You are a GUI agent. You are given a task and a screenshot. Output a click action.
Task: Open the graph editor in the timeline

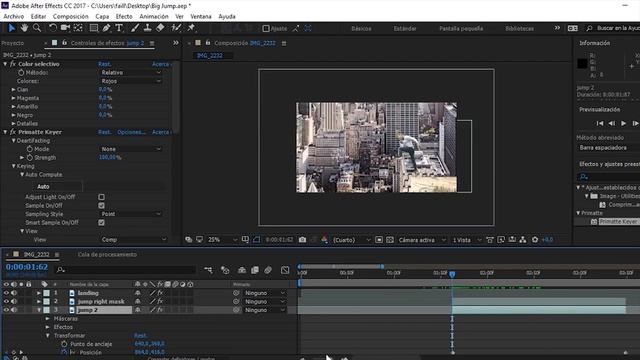[285, 270]
